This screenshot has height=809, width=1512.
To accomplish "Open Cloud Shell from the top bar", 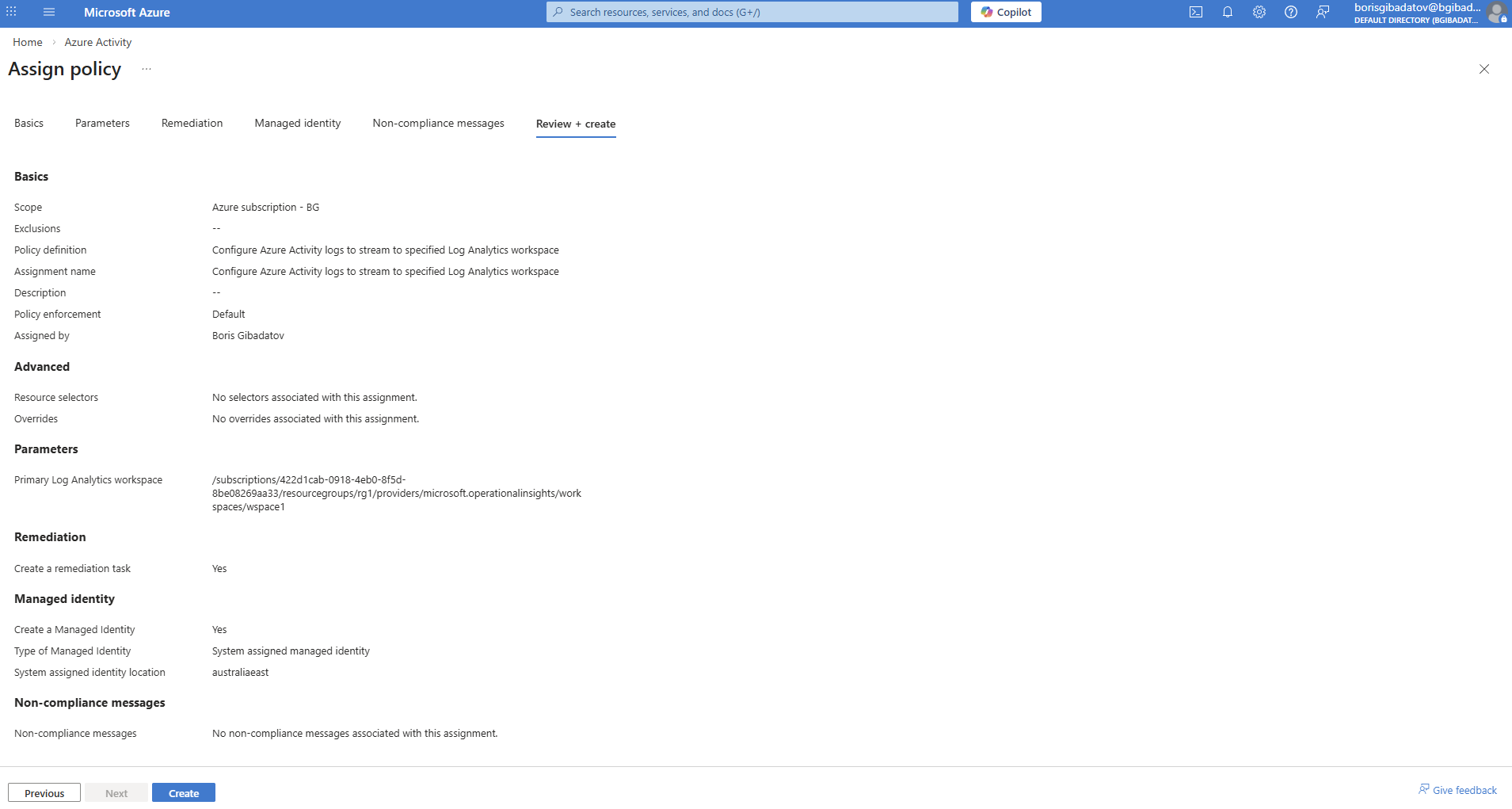I will pyautogui.click(x=1196, y=12).
